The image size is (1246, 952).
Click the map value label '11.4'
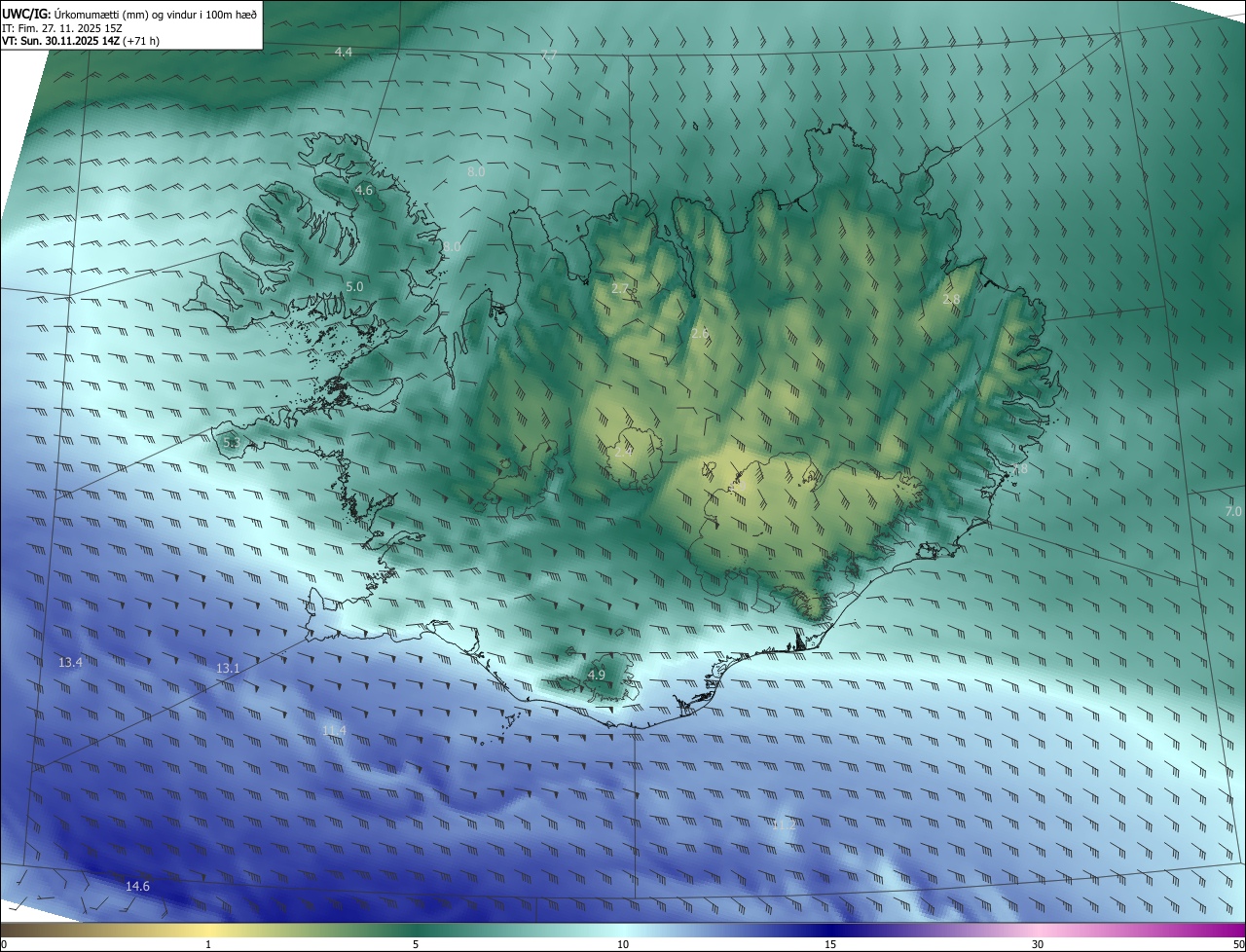334,731
